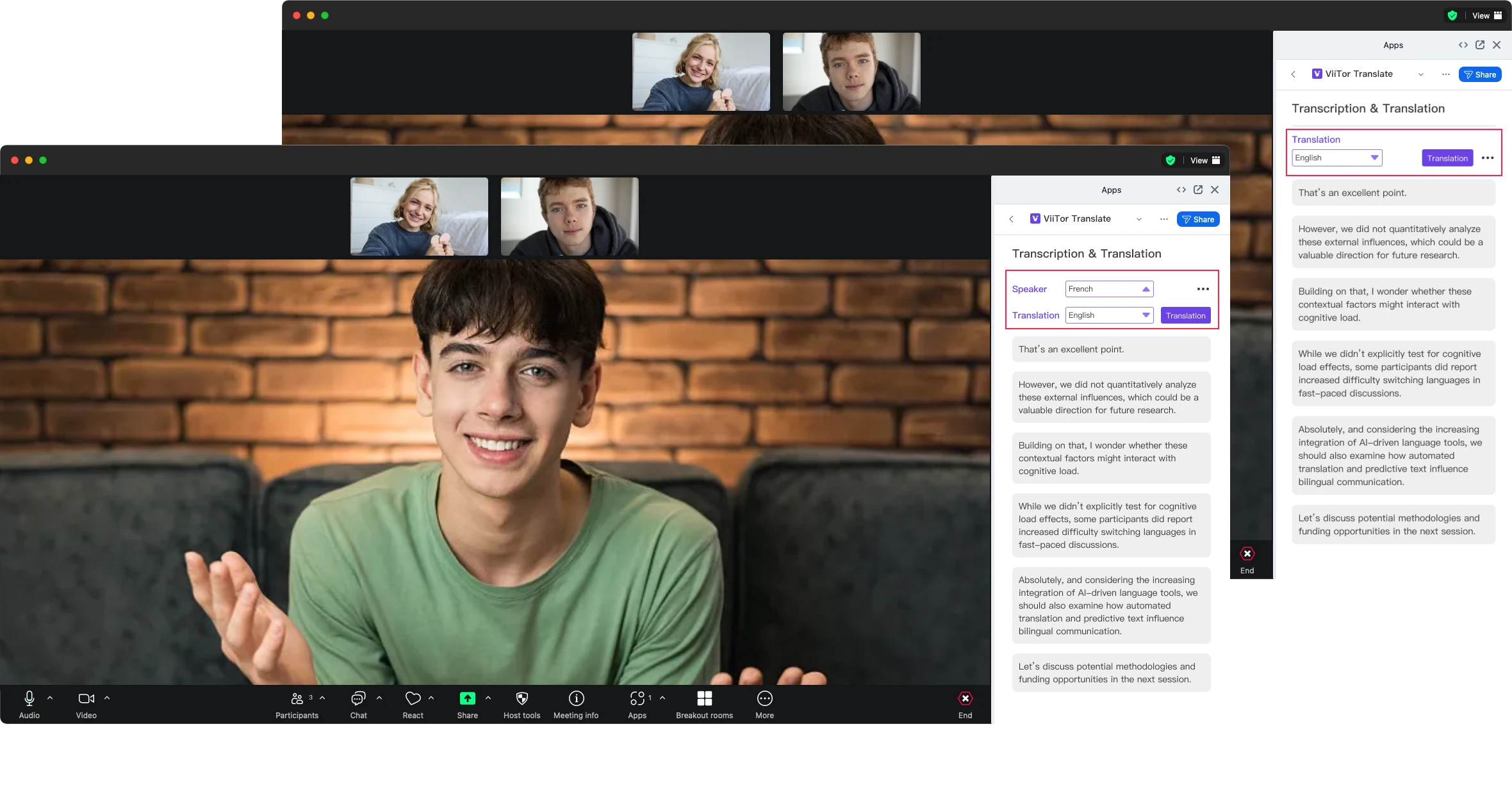Click code brackets icon in back Apps panel
The height and width of the screenshot is (797, 1512).
click(1463, 45)
